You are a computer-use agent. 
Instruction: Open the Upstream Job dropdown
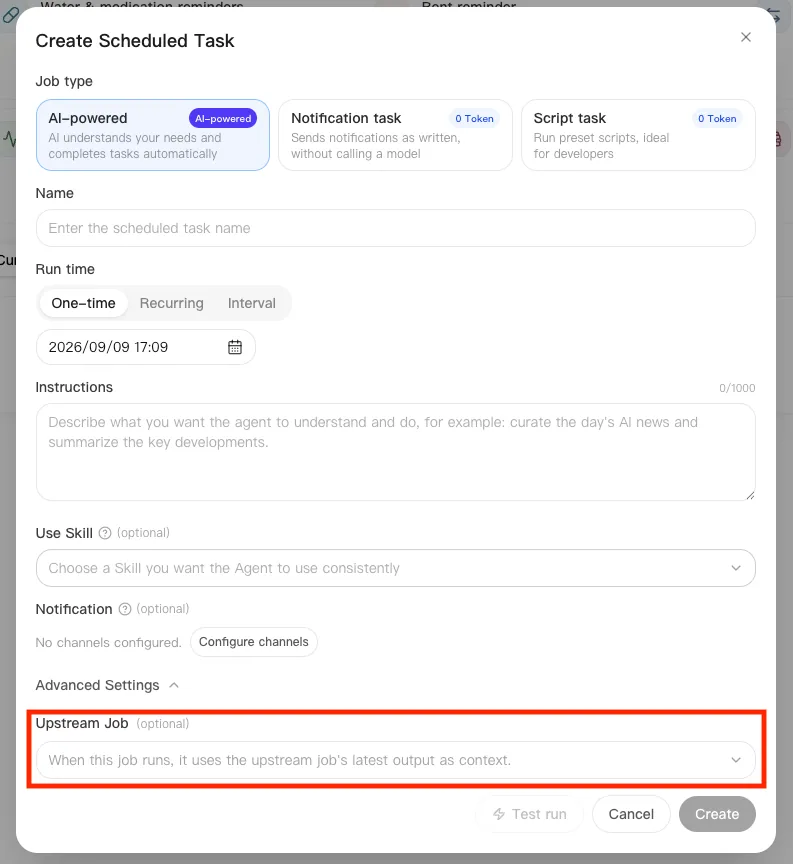(x=395, y=760)
